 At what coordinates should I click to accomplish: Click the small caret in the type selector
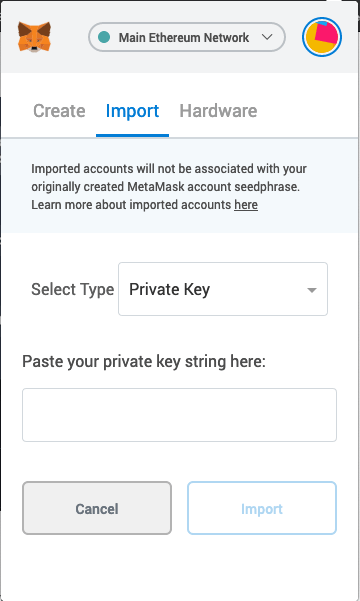pyautogui.click(x=312, y=290)
